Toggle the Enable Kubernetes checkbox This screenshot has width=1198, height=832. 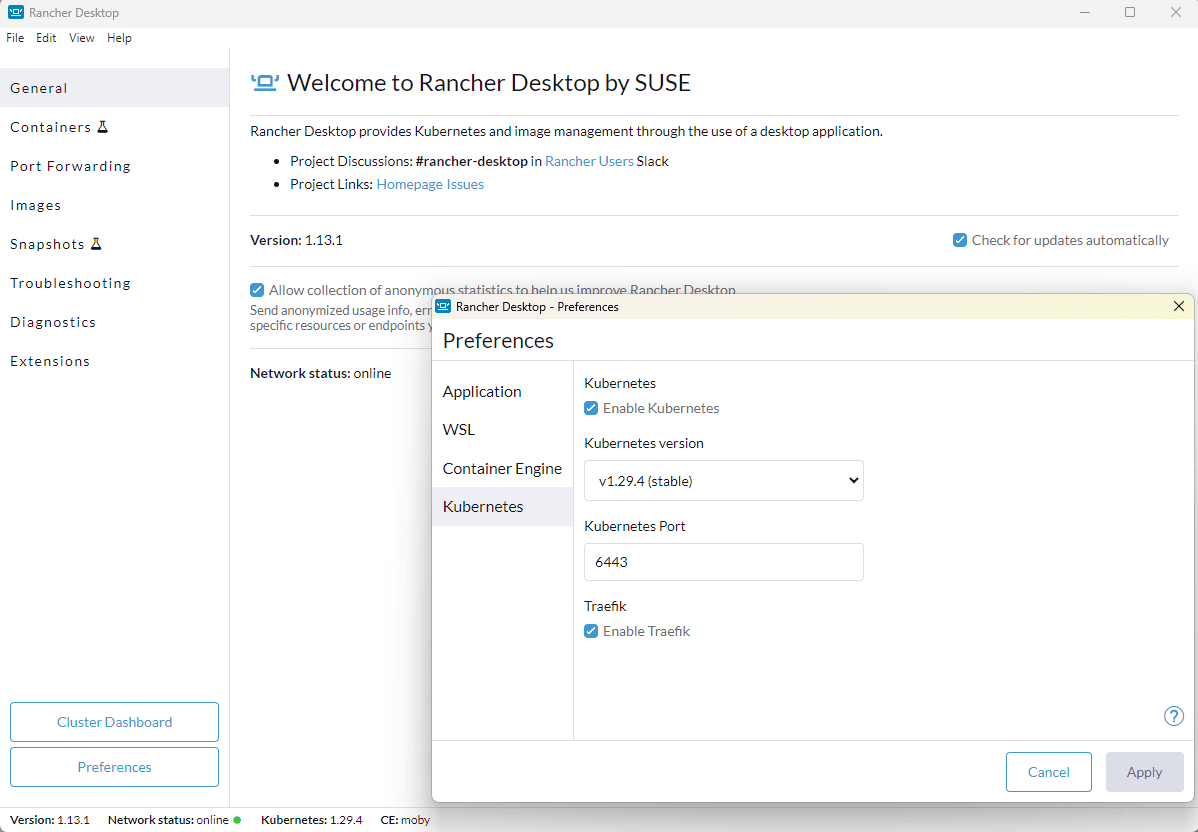[591, 408]
